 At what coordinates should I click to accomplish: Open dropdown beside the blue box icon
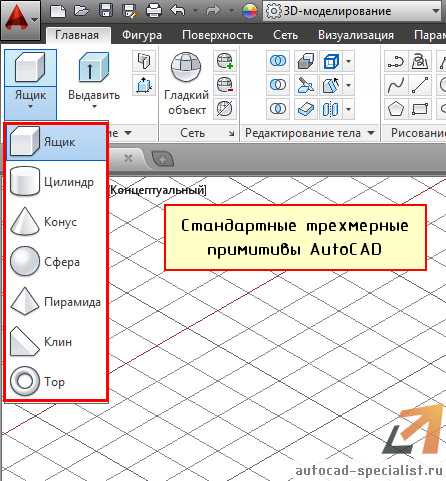(x=348, y=61)
